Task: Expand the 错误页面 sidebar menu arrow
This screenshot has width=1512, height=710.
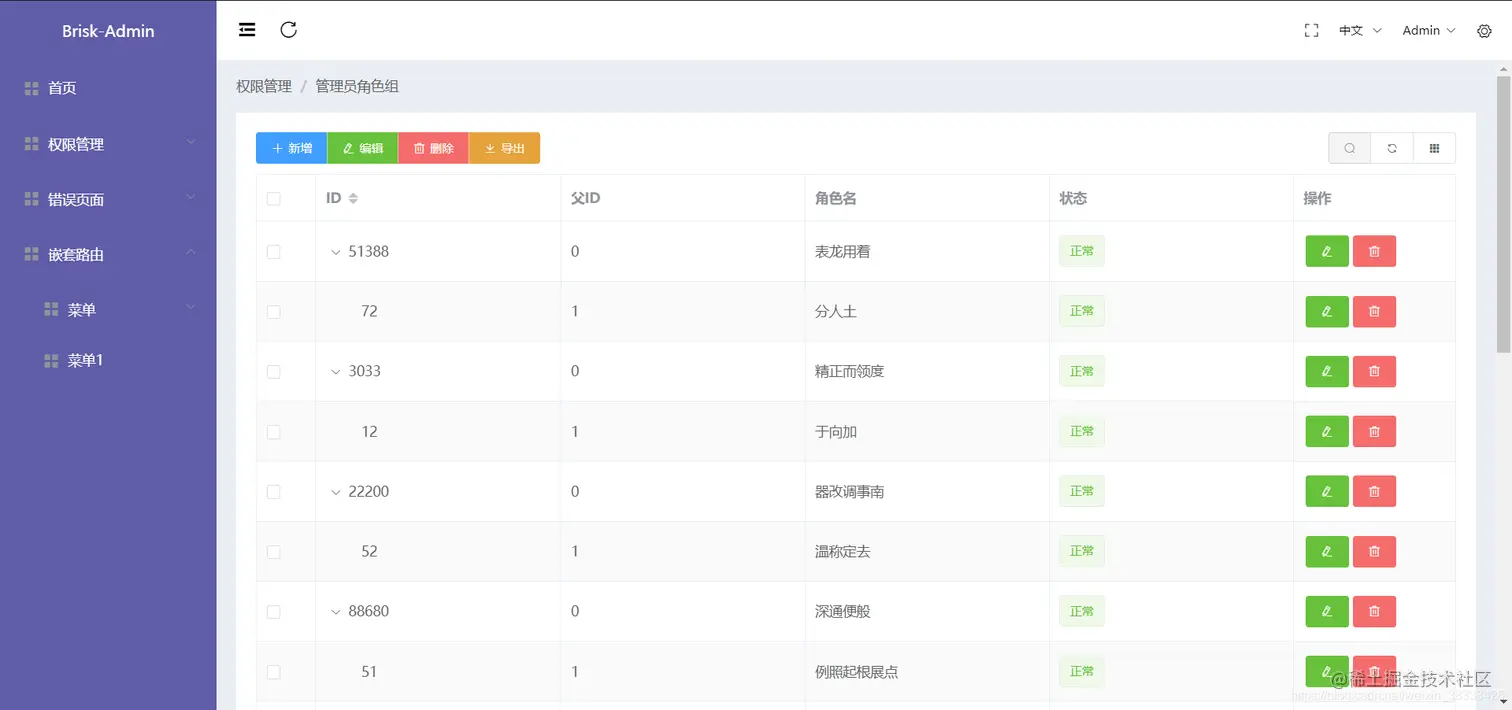Action: point(191,199)
